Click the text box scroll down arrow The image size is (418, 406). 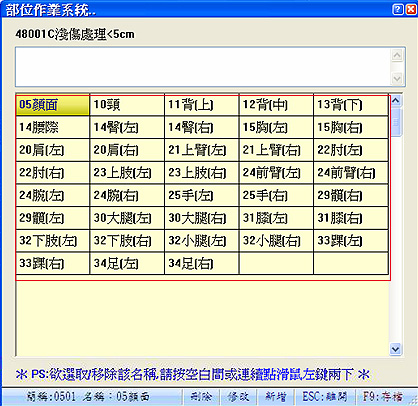pyautogui.click(x=397, y=79)
